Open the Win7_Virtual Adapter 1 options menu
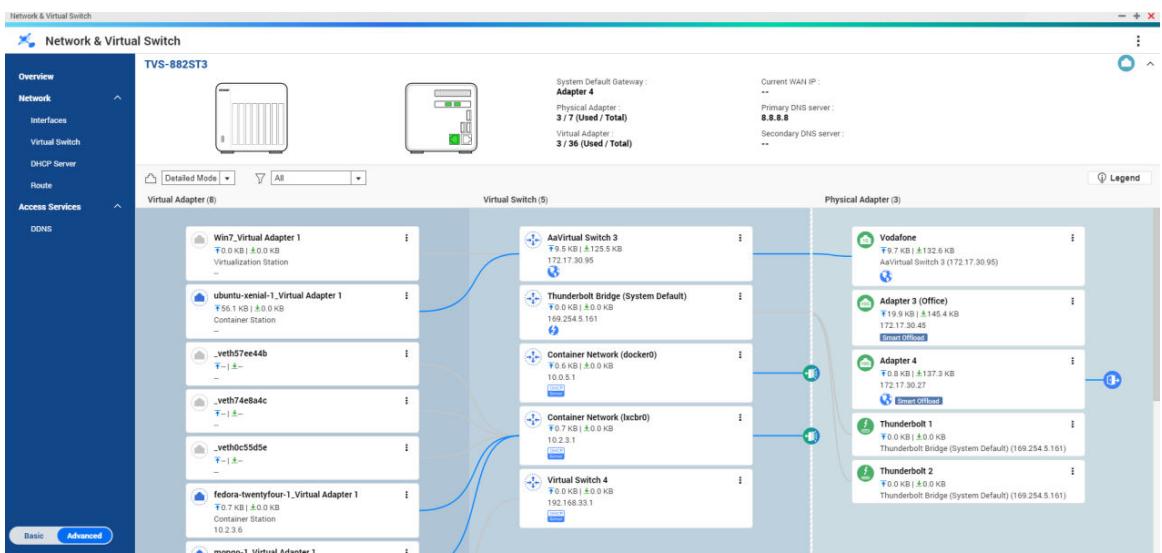1162x553 pixels. pyautogui.click(x=406, y=238)
